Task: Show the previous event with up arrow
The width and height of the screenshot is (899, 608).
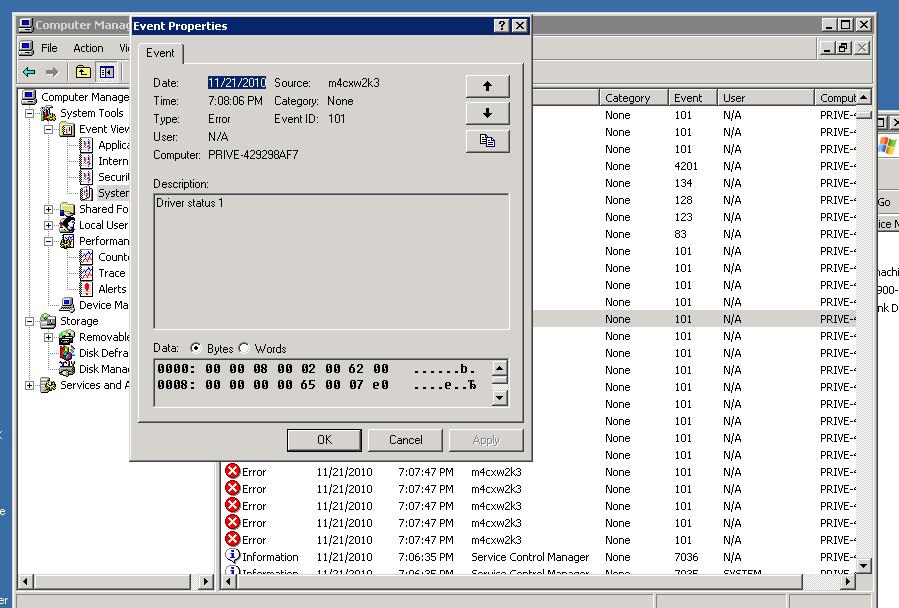Action: tap(487, 86)
